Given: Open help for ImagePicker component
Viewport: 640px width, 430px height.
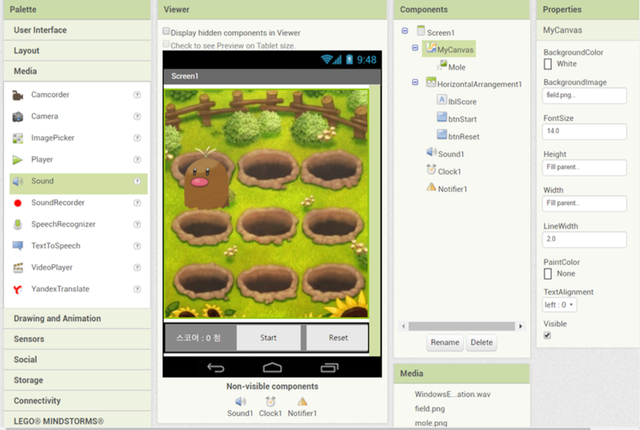Looking at the screenshot, I should [137, 138].
